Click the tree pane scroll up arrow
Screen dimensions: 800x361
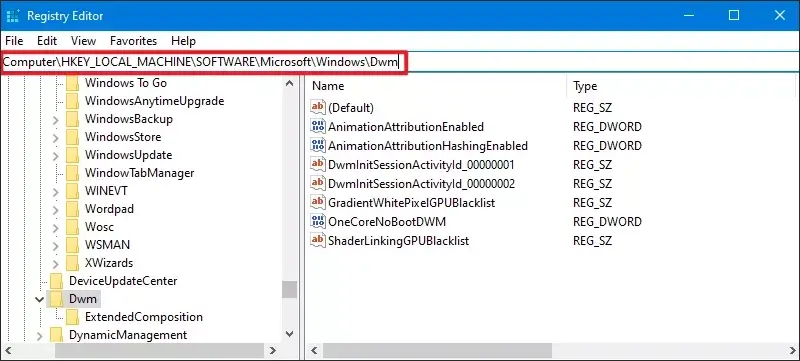click(289, 83)
